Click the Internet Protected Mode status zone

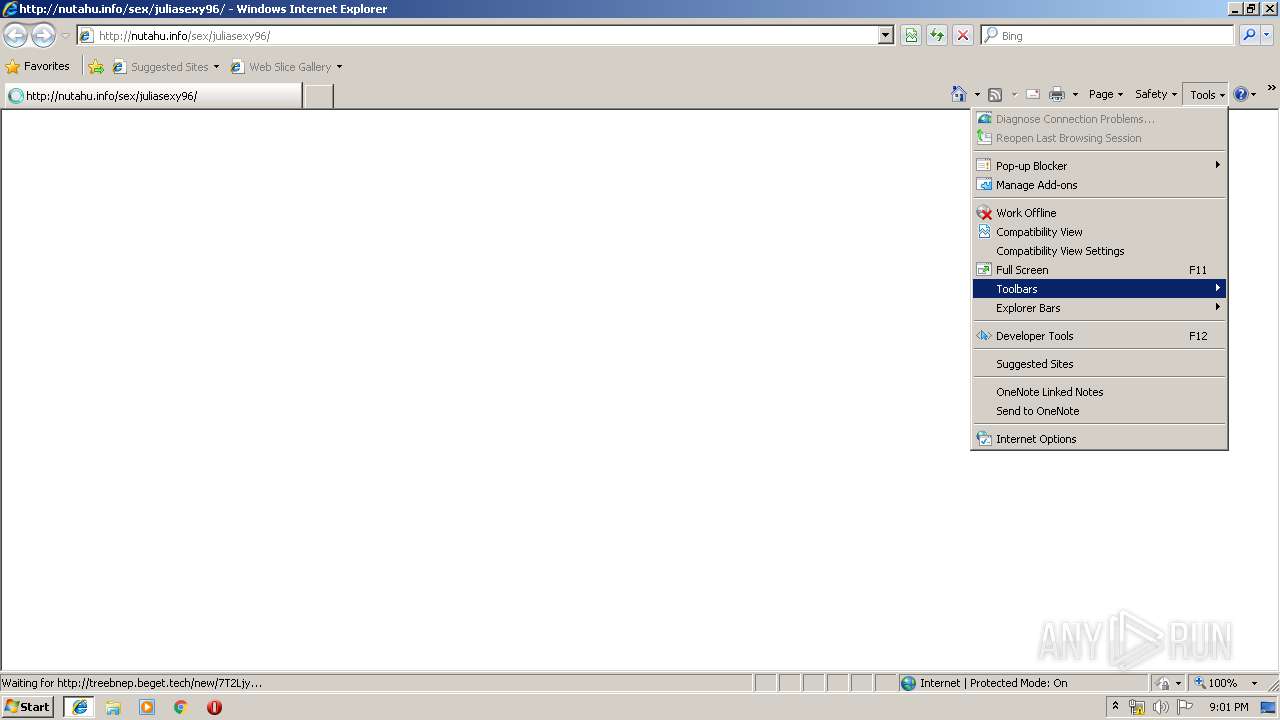click(1023, 683)
